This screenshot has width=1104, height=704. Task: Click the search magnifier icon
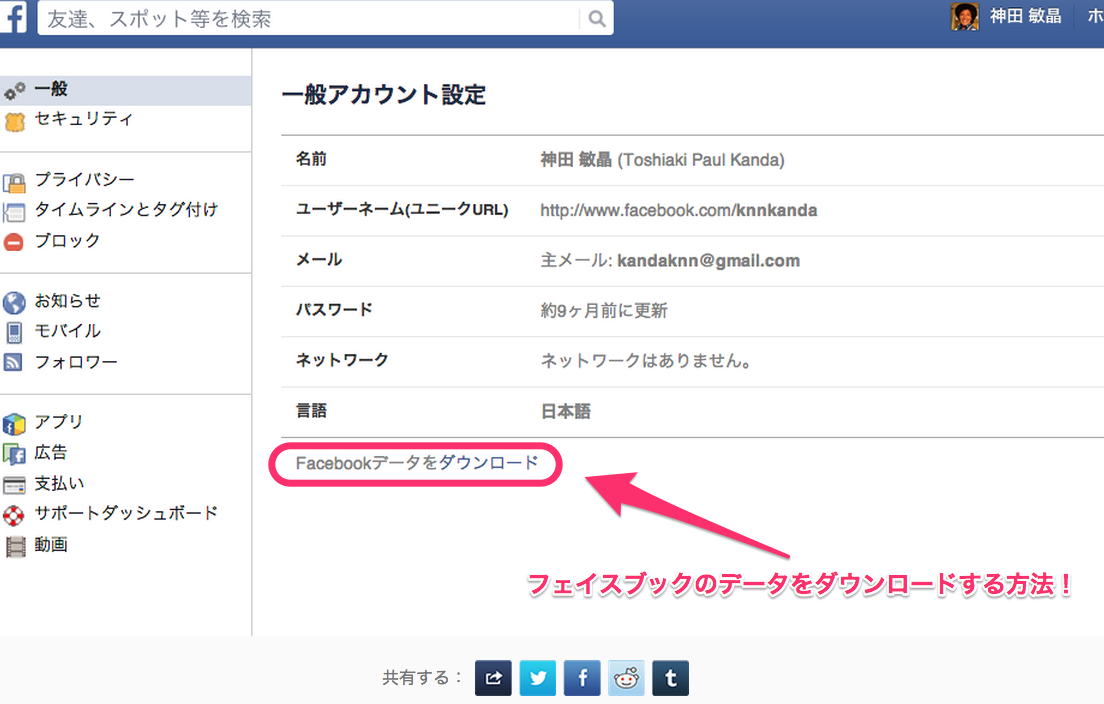click(x=596, y=19)
